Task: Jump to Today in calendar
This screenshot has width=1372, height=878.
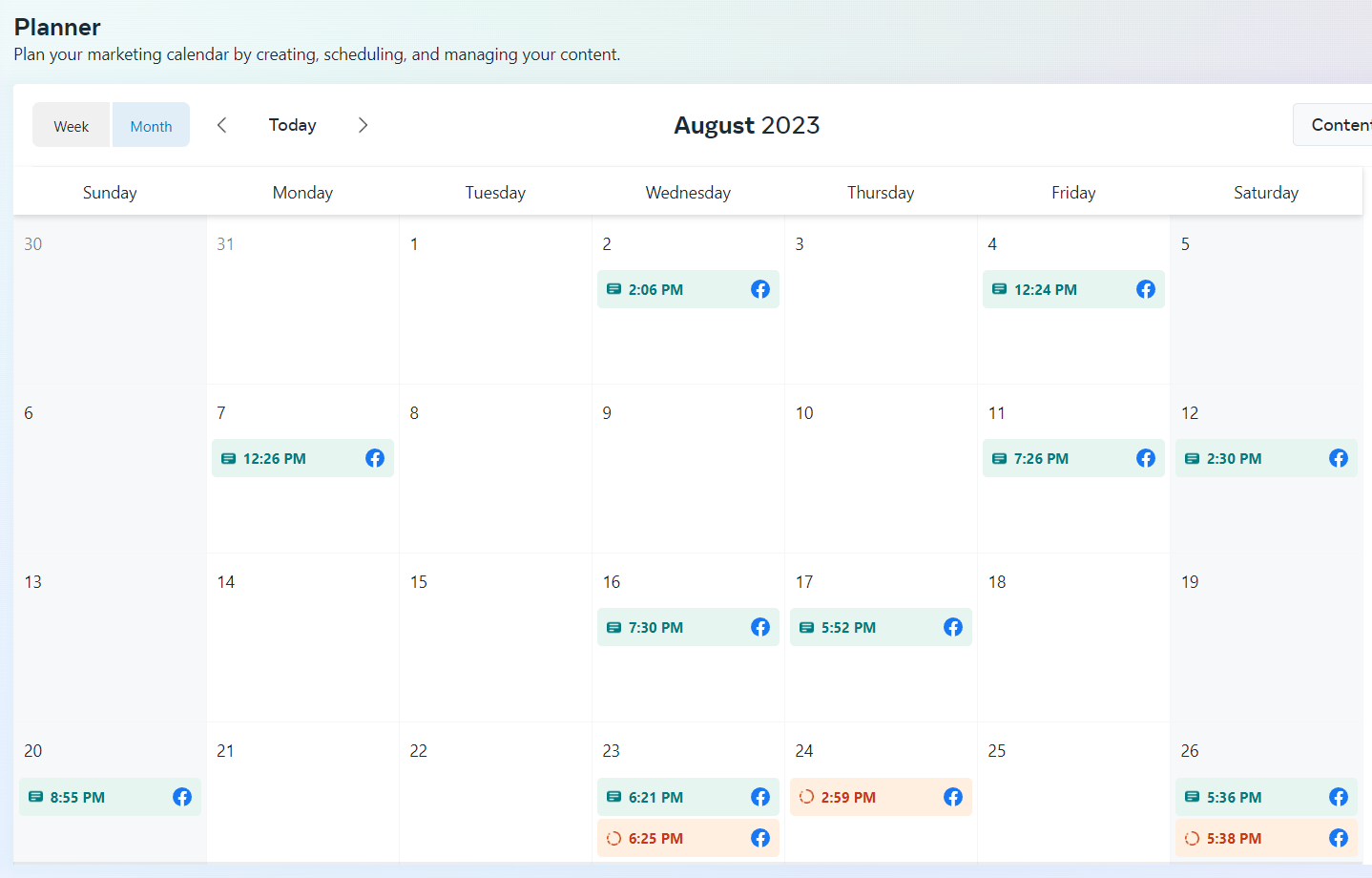Action: tap(292, 125)
